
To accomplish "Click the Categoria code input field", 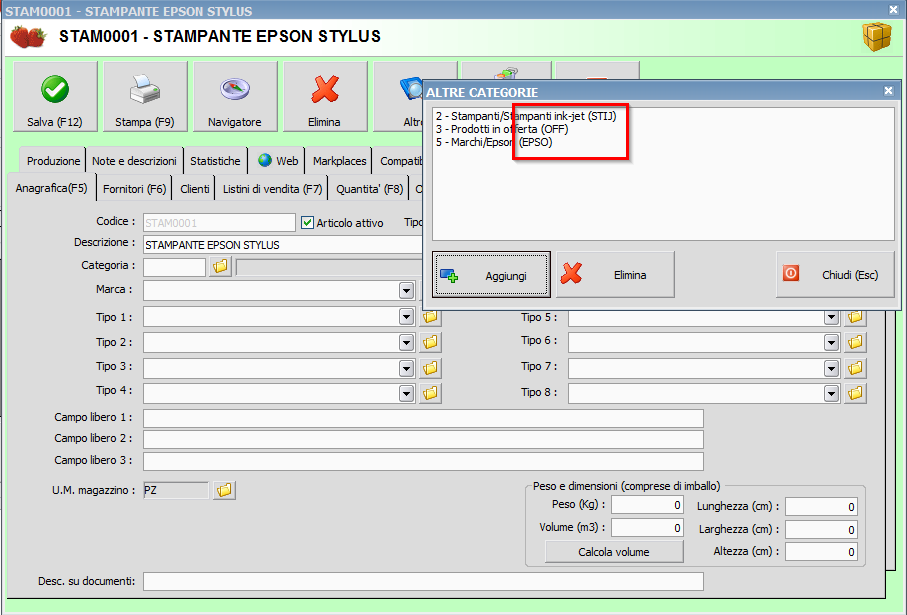I will [x=174, y=267].
